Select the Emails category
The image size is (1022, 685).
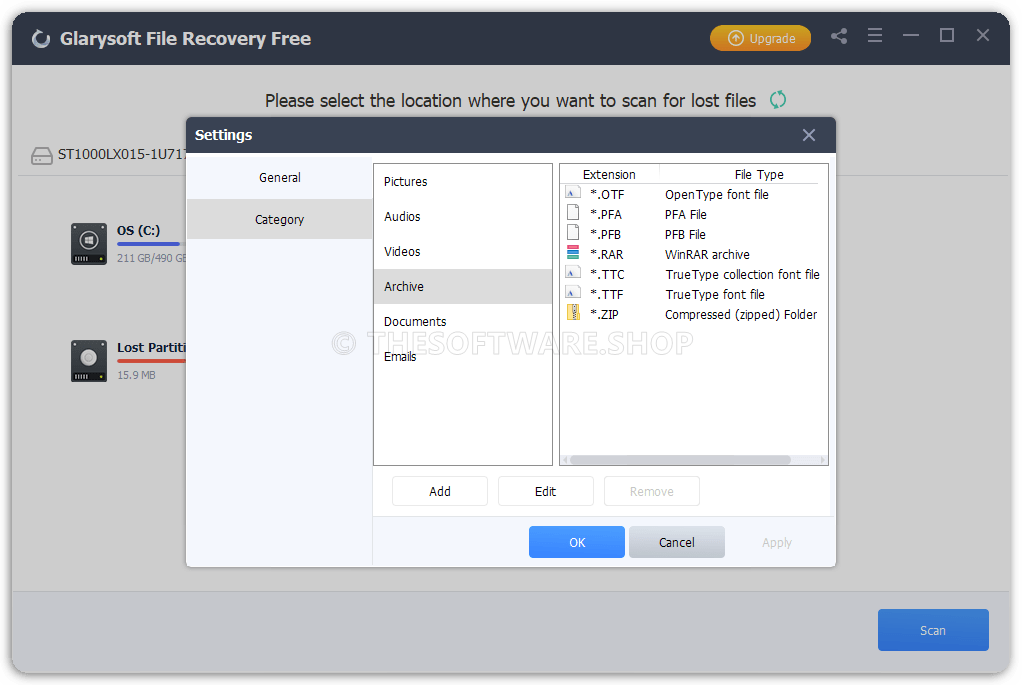[463, 357]
